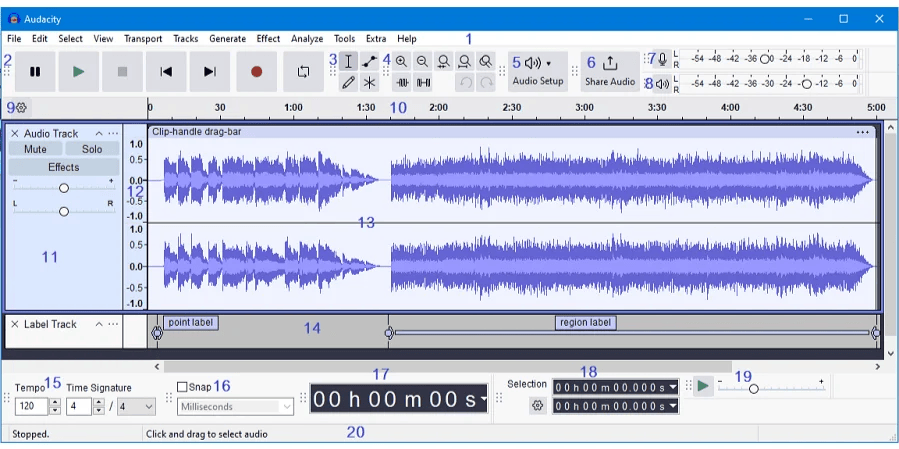
Task: Click the Record button
Action: (x=256, y=72)
